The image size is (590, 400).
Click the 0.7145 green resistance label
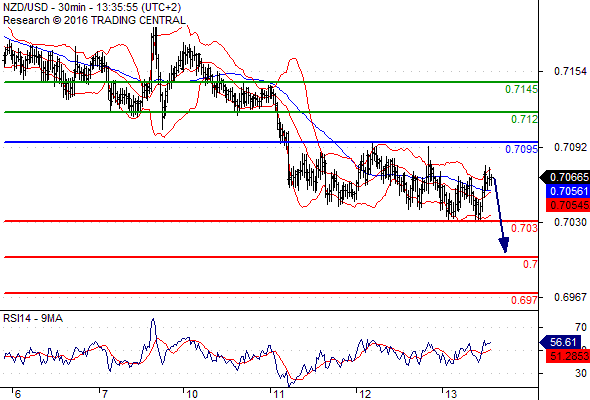pos(521,89)
